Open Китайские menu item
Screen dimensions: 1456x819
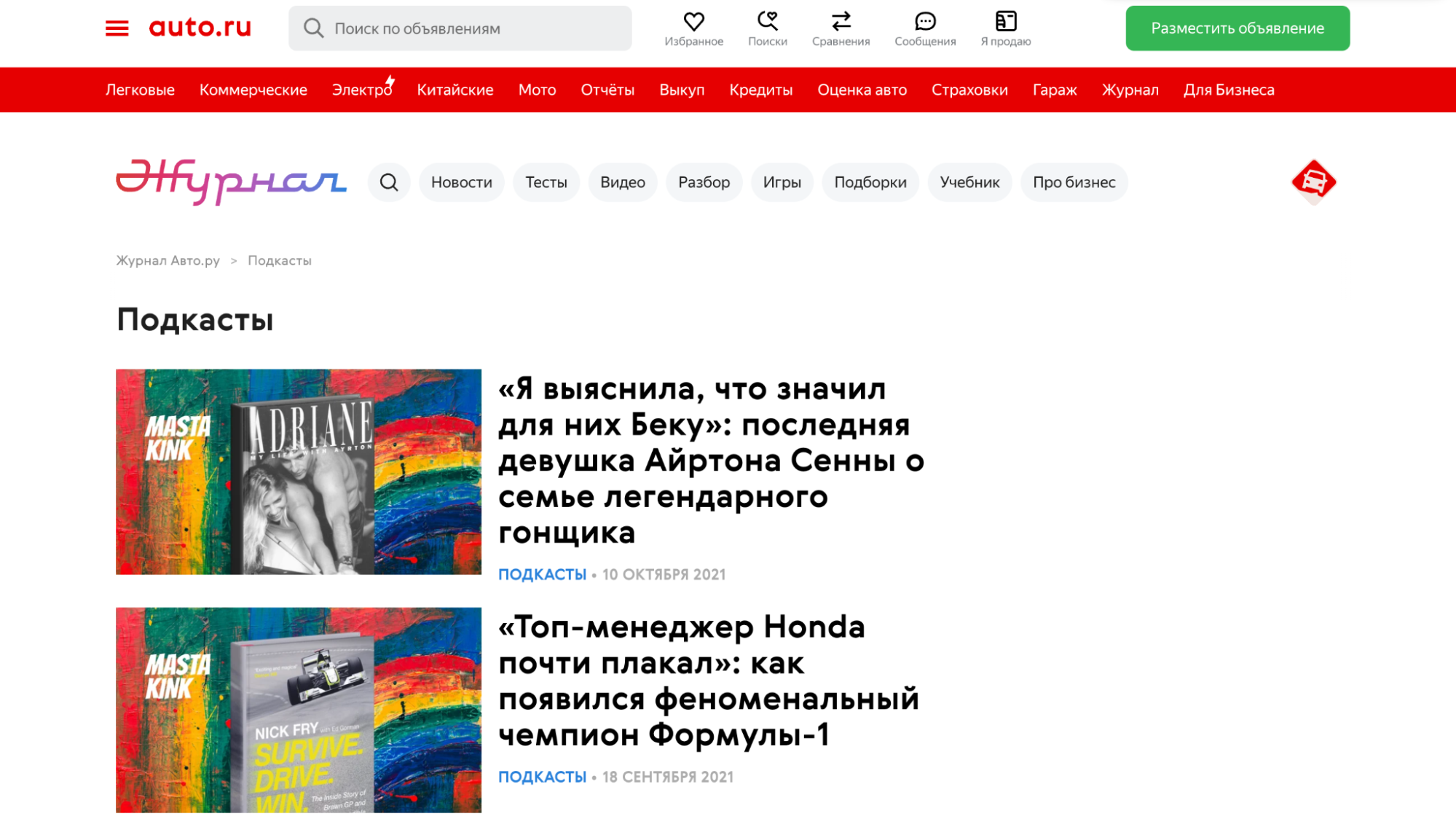454,90
